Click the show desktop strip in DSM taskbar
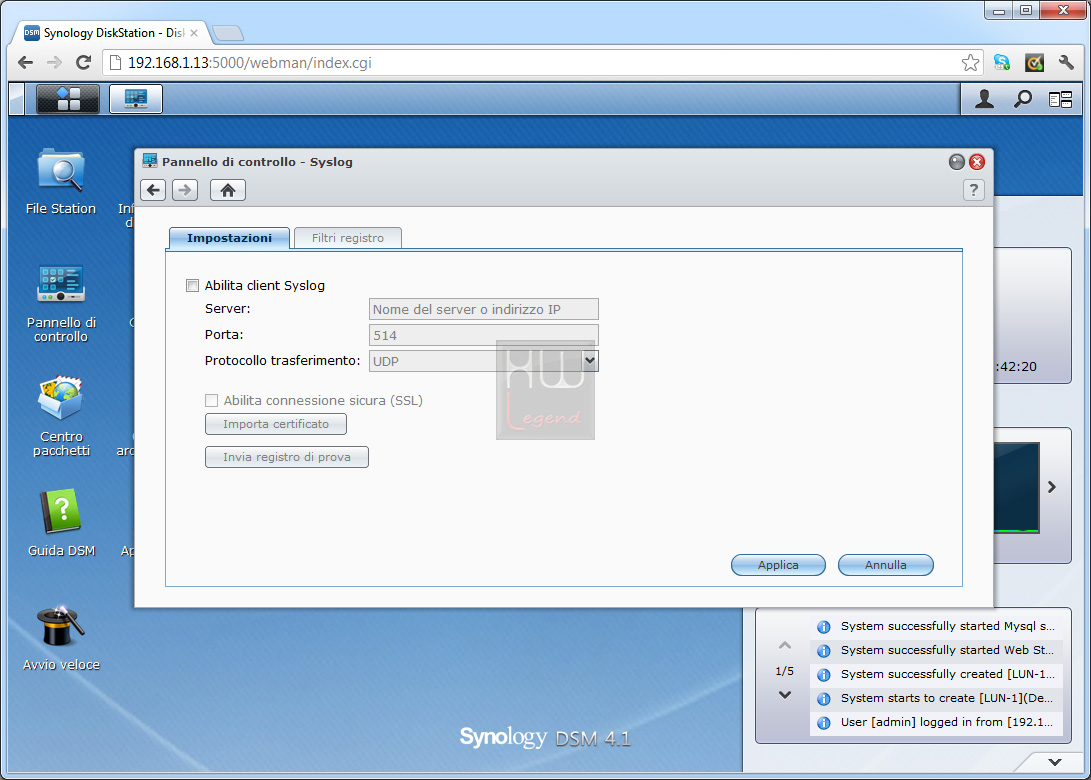 (17, 99)
